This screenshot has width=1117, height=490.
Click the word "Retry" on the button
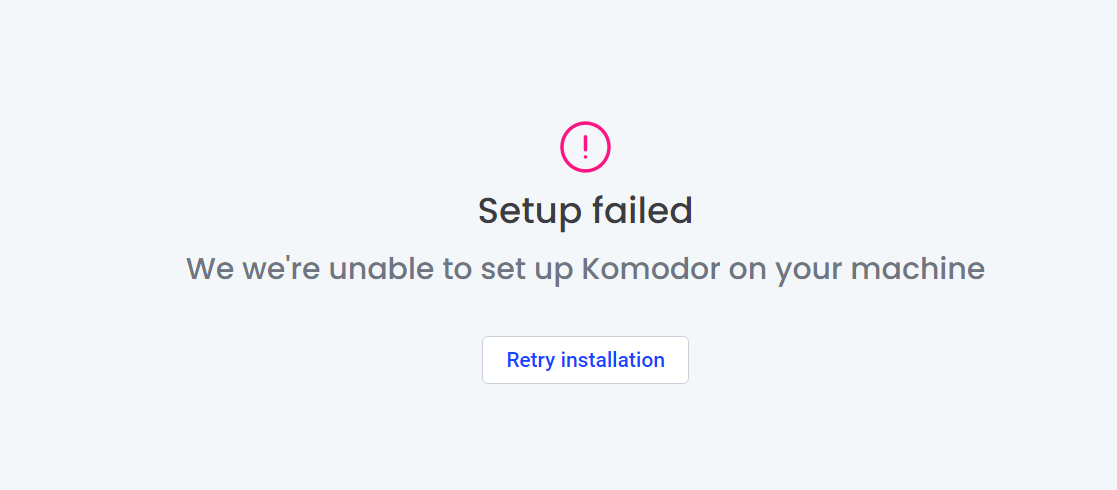[530, 360]
